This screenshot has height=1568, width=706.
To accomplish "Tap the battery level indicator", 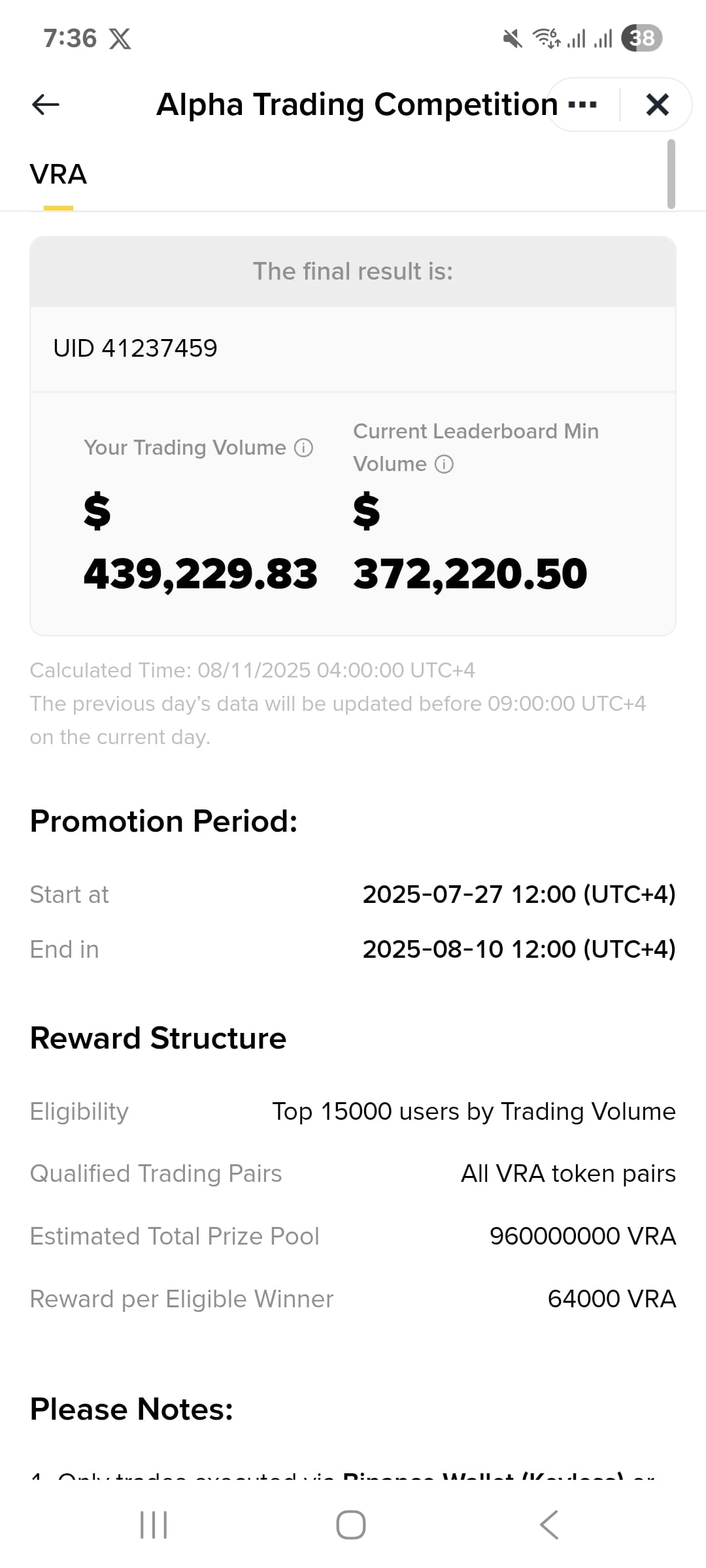I will [x=642, y=38].
